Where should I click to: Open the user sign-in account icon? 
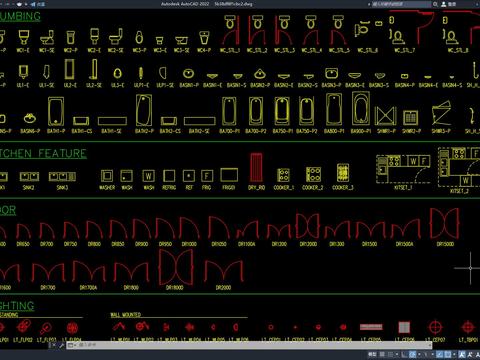[444, 4]
